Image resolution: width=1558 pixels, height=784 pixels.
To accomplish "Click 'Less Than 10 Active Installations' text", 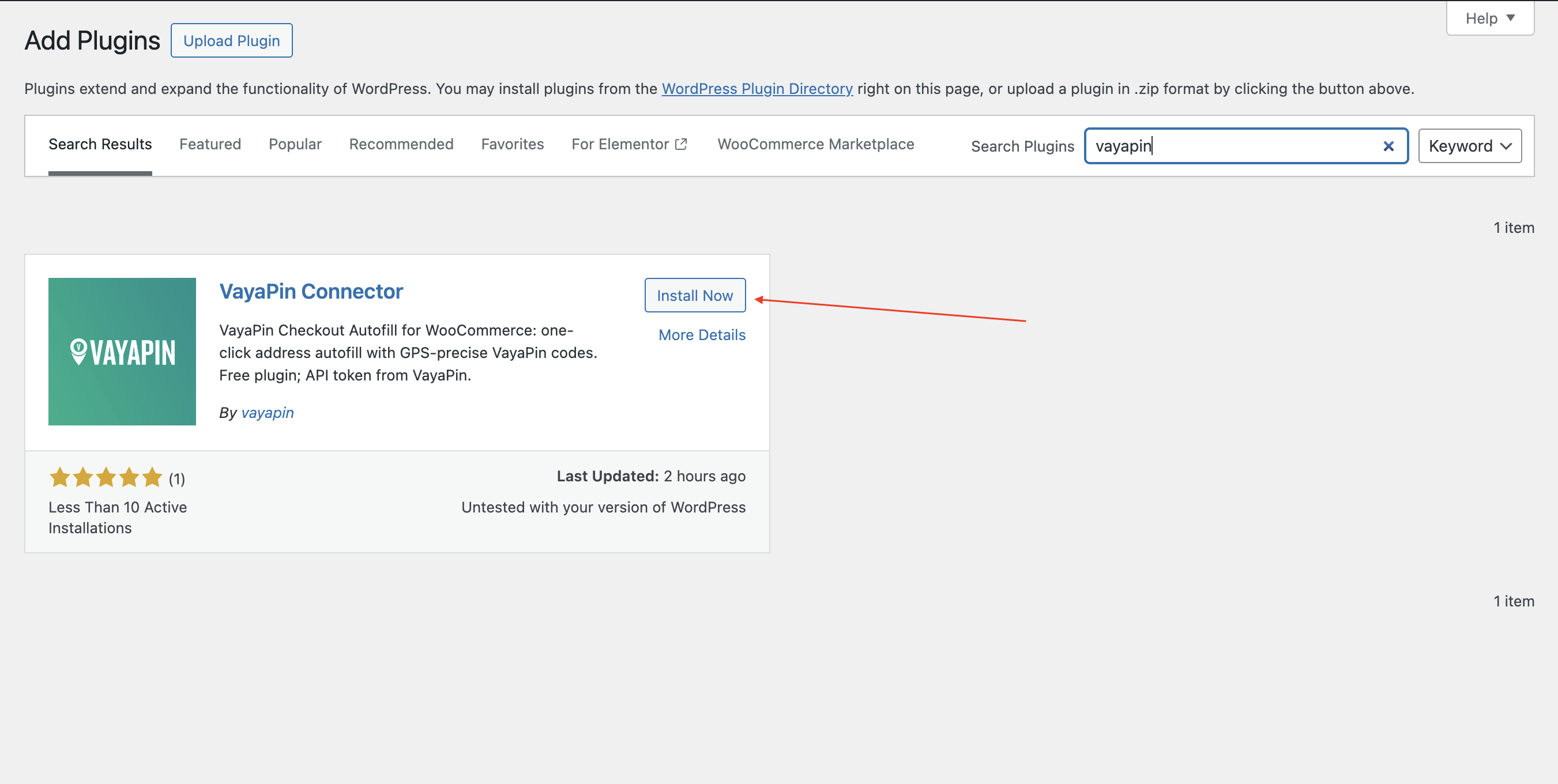I will tap(117, 518).
